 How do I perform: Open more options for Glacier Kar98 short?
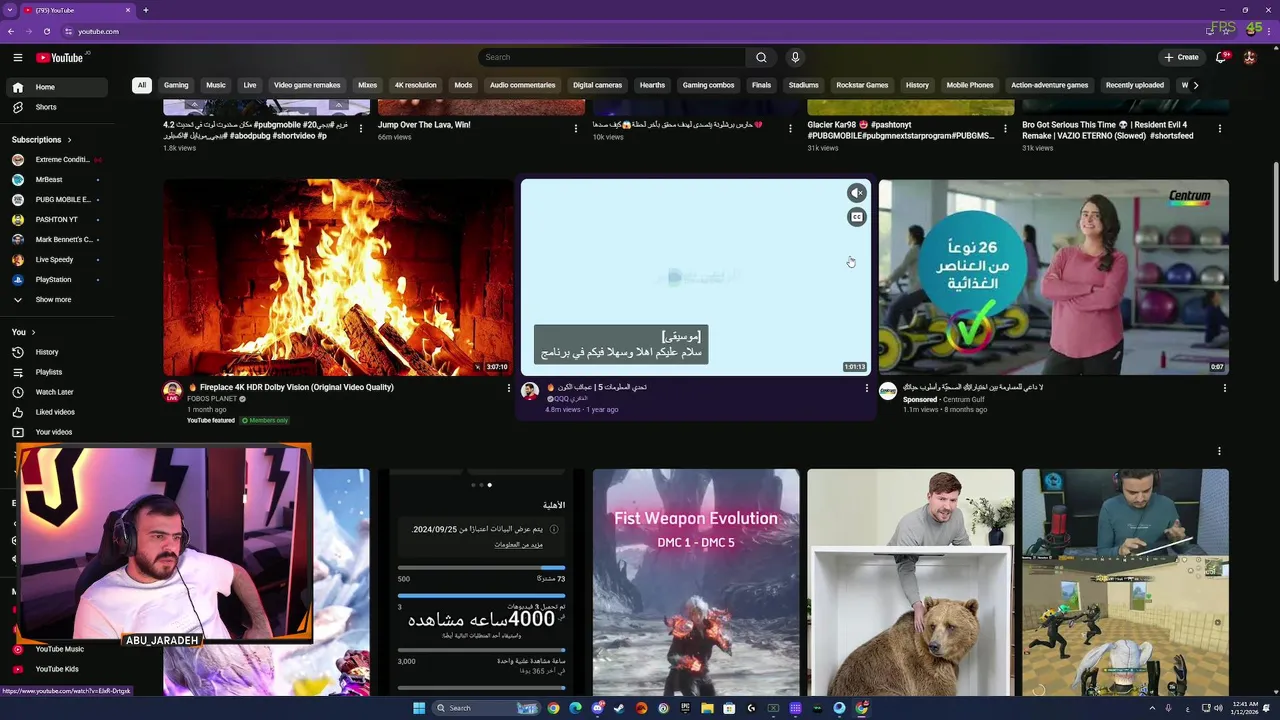(x=1005, y=128)
